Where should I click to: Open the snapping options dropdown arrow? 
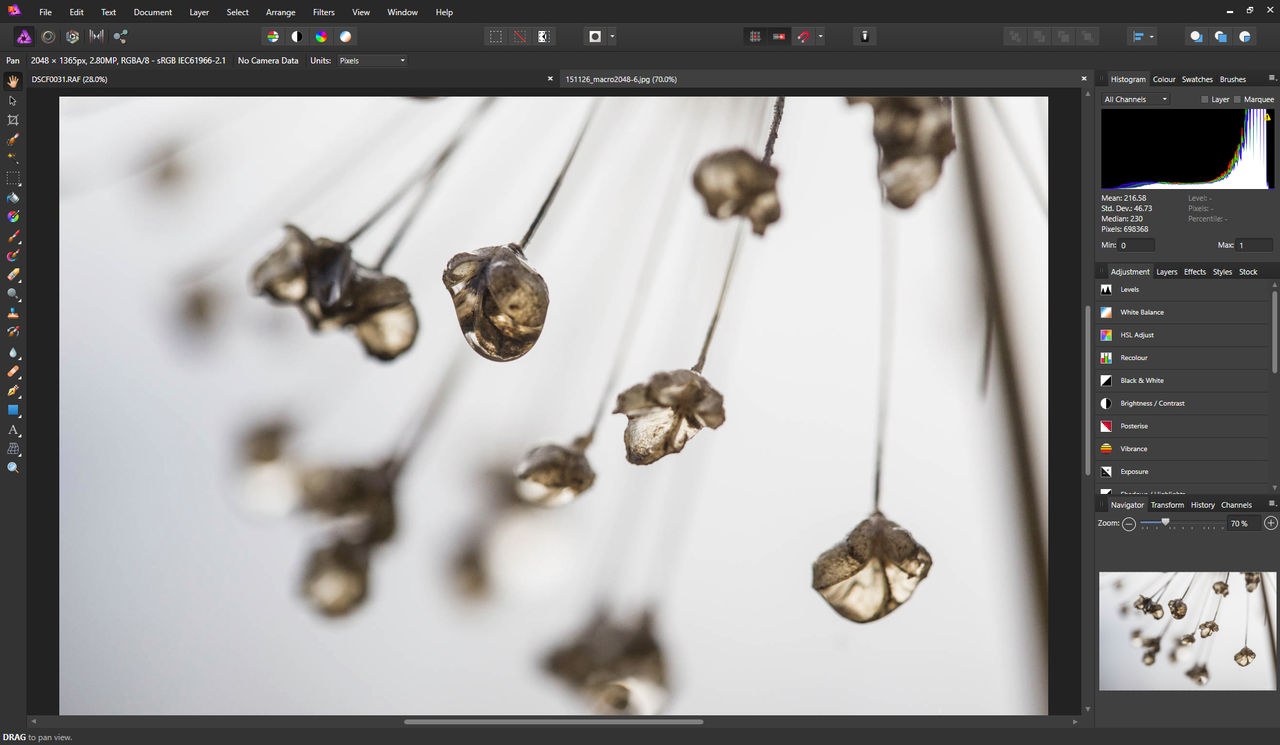[x=820, y=36]
